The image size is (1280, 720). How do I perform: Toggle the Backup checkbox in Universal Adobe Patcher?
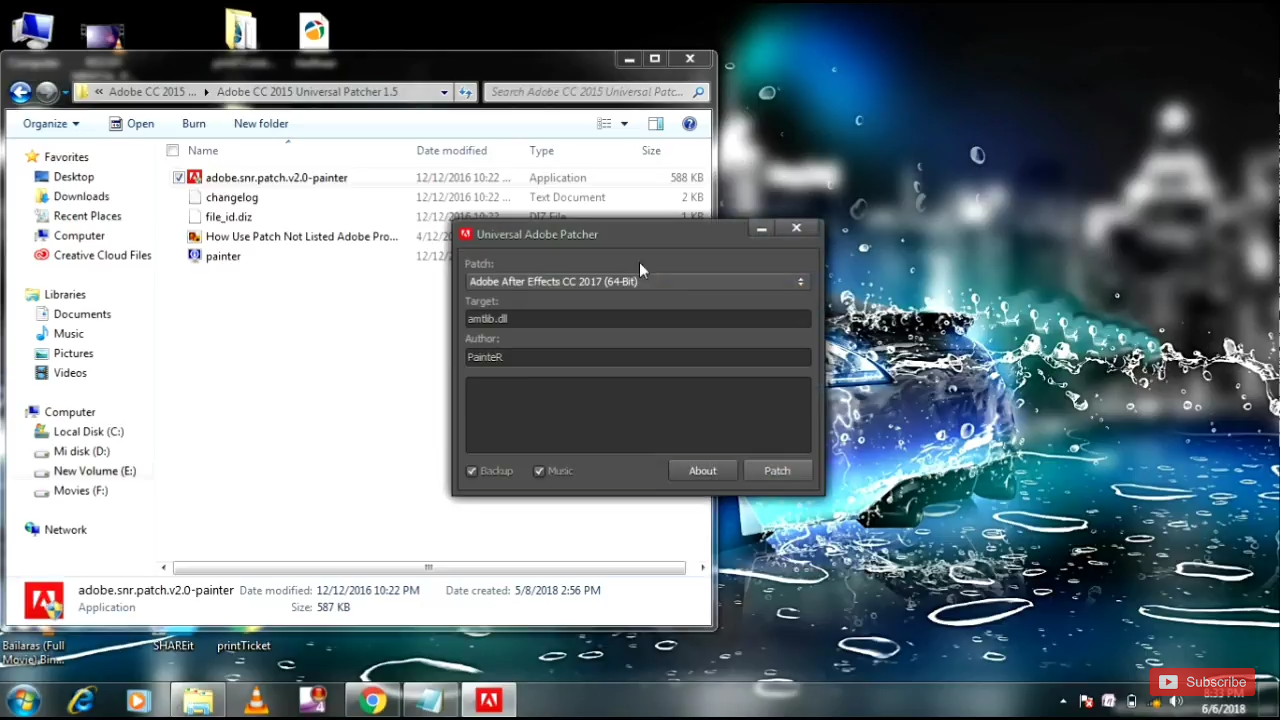point(472,471)
